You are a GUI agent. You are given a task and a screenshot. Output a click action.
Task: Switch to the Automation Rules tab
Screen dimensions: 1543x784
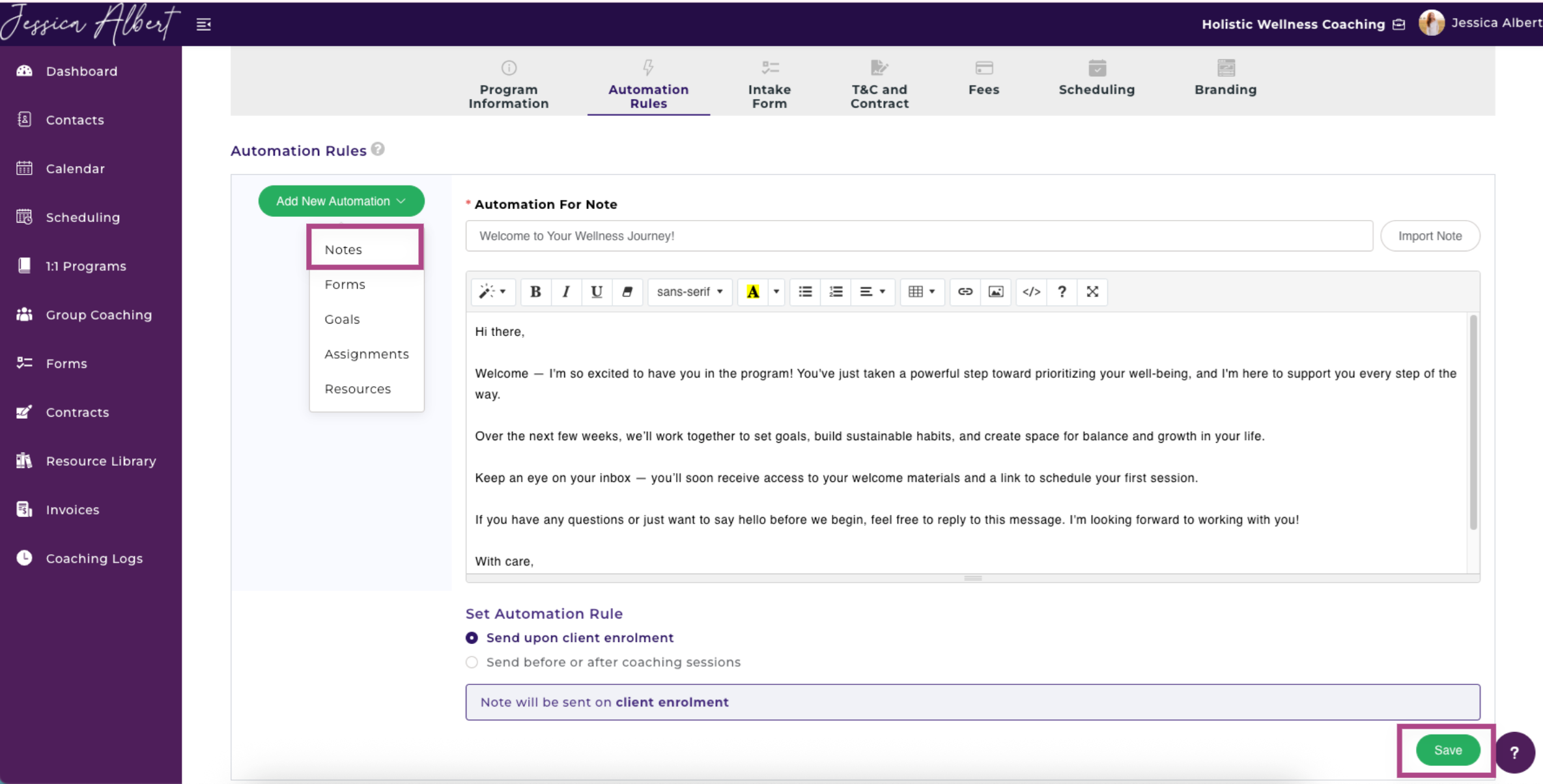click(x=648, y=85)
